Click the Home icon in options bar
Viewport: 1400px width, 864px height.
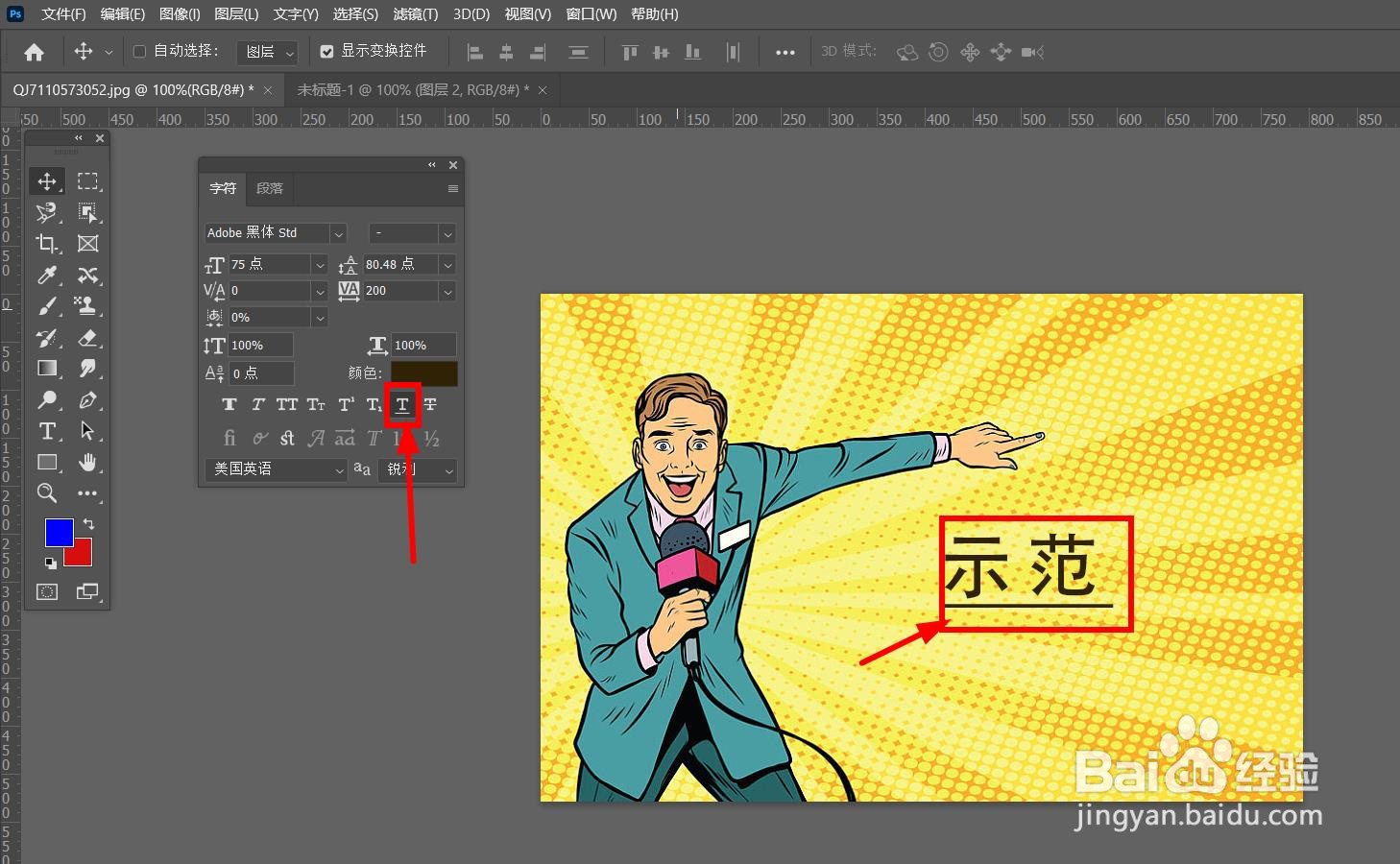pyautogui.click(x=34, y=52)
